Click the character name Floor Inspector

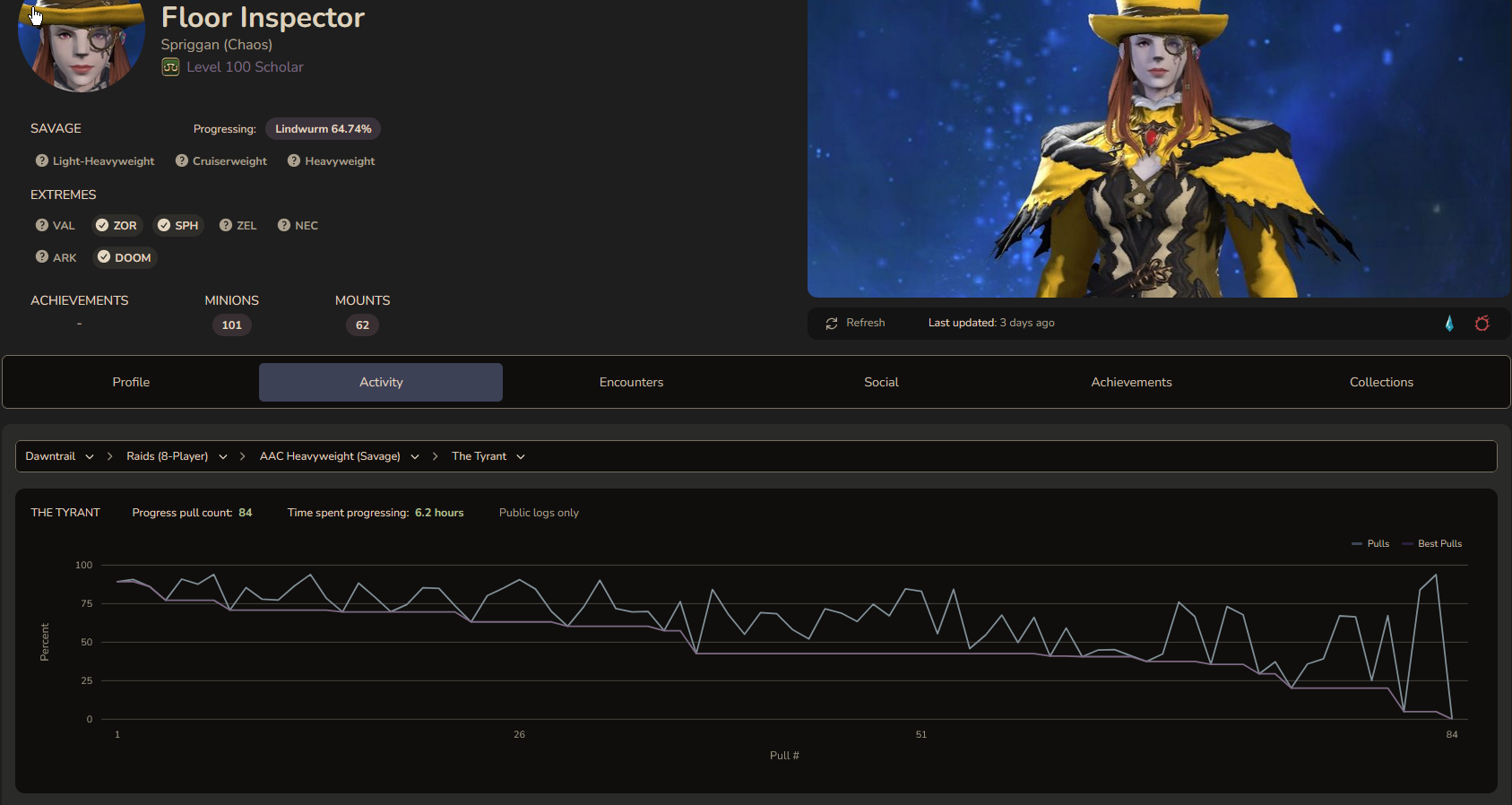click(x=263, y=17)
